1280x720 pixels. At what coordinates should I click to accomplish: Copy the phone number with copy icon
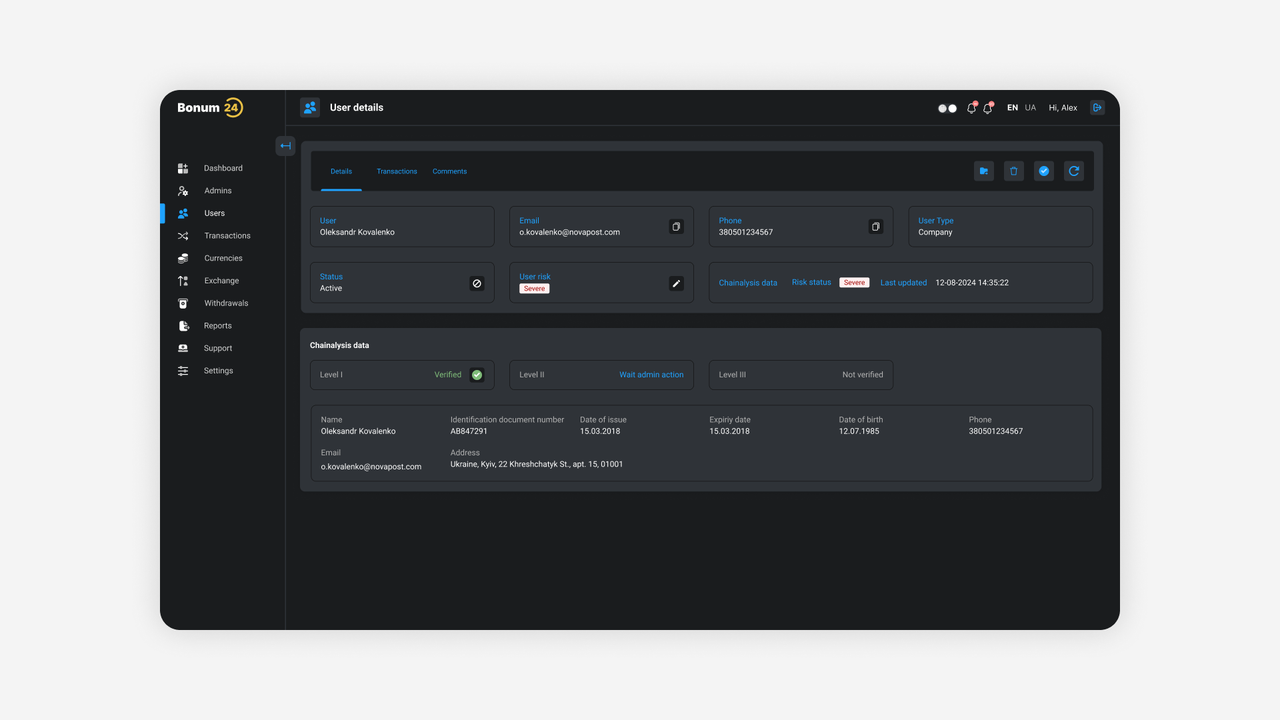876,227
